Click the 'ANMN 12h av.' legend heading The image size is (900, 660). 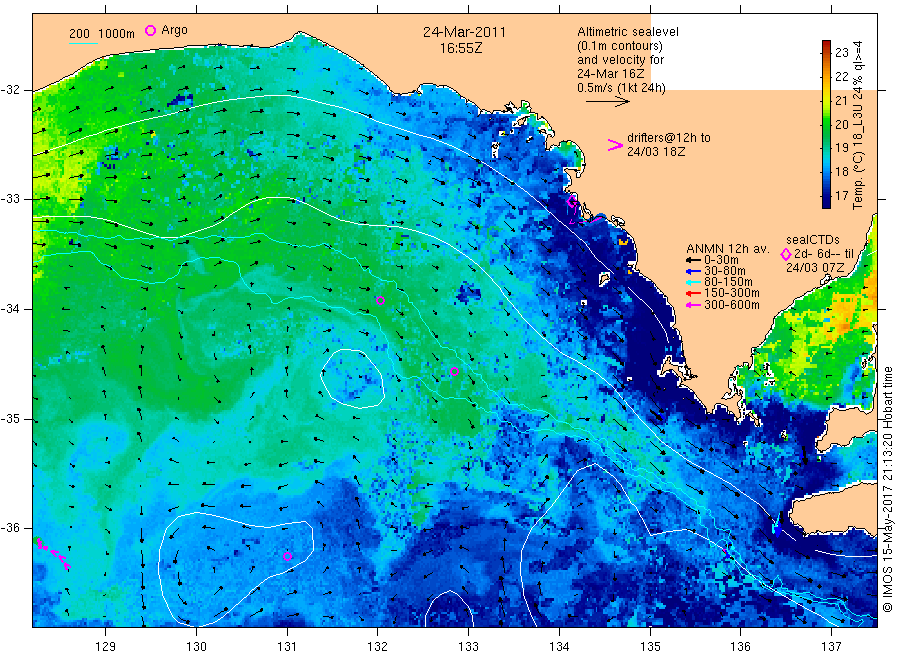tap(728, 249)
